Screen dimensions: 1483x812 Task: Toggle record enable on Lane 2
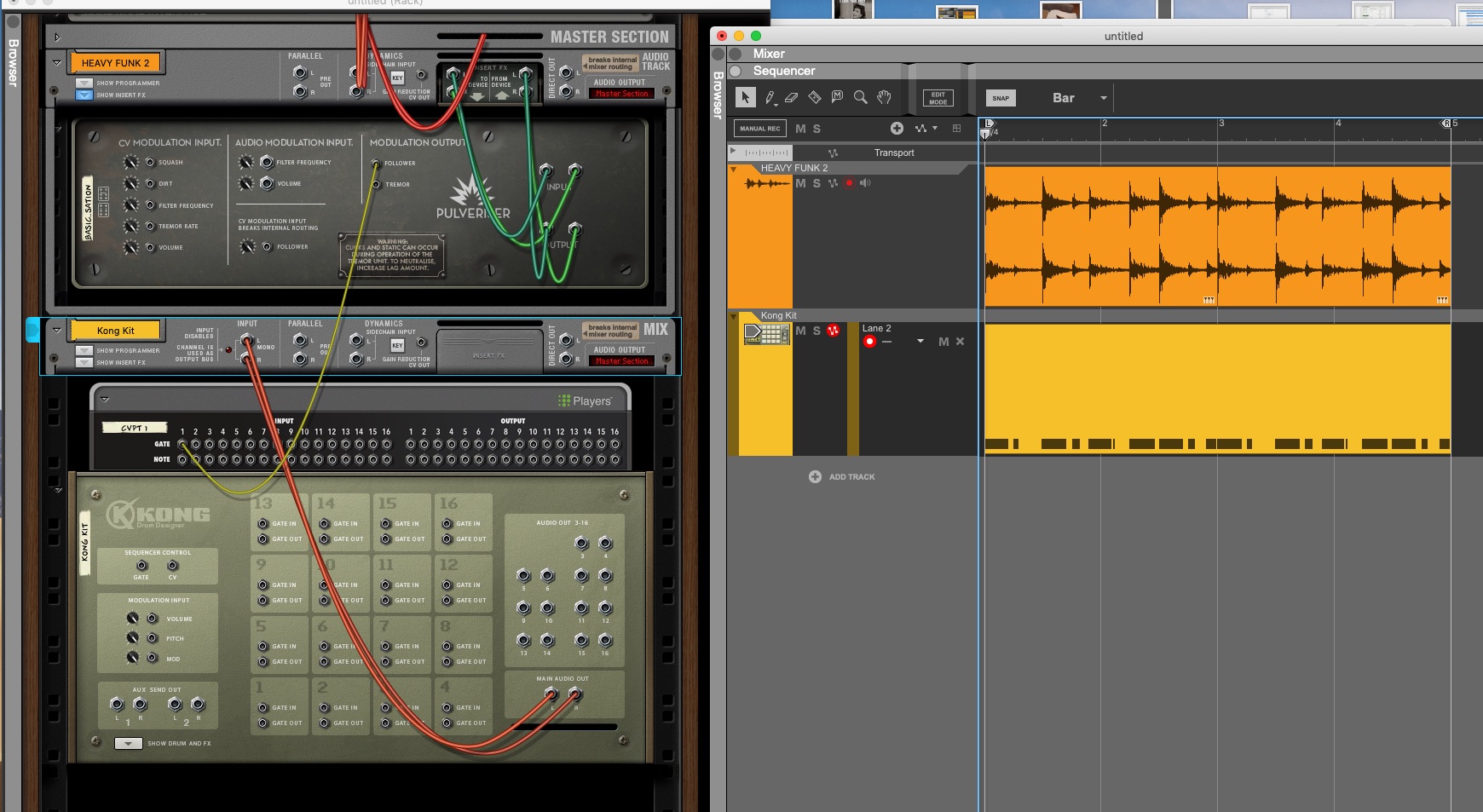[x=869, y=342]
